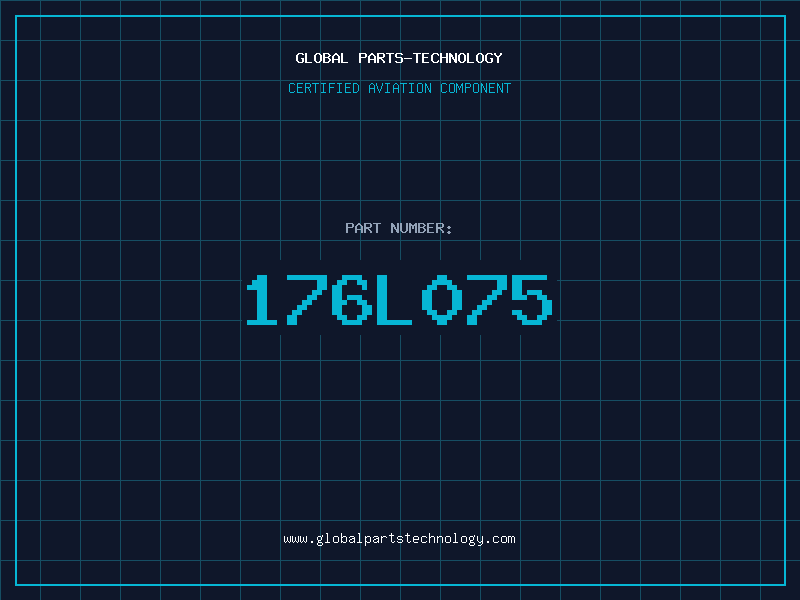This screenshot has width=800, height=600.
Task: Click the word GLOBAL in the title
Action: pyautogui.click(x=321, y=58)
